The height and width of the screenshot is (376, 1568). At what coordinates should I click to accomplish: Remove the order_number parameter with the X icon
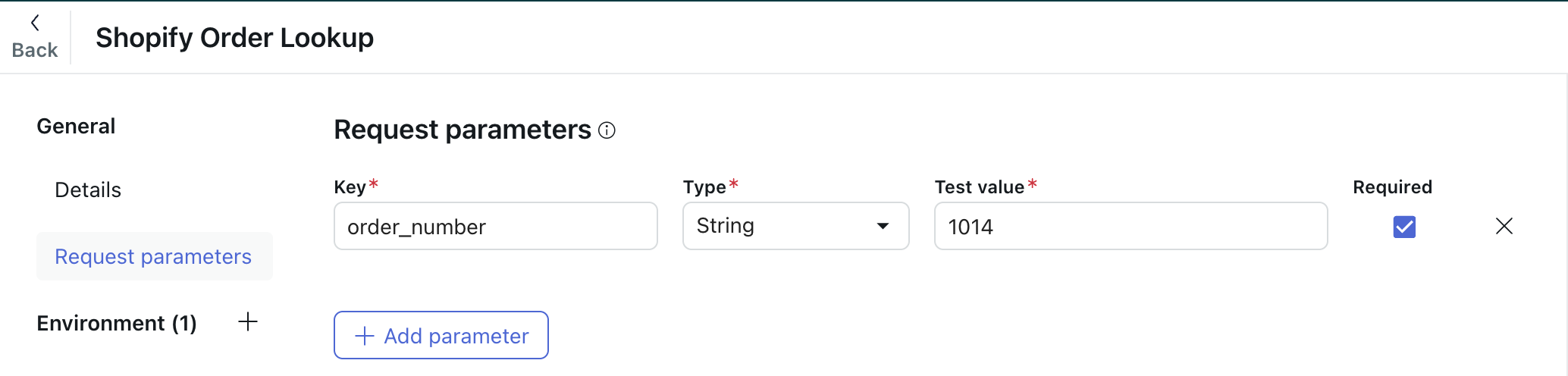tap(1504, 226)
